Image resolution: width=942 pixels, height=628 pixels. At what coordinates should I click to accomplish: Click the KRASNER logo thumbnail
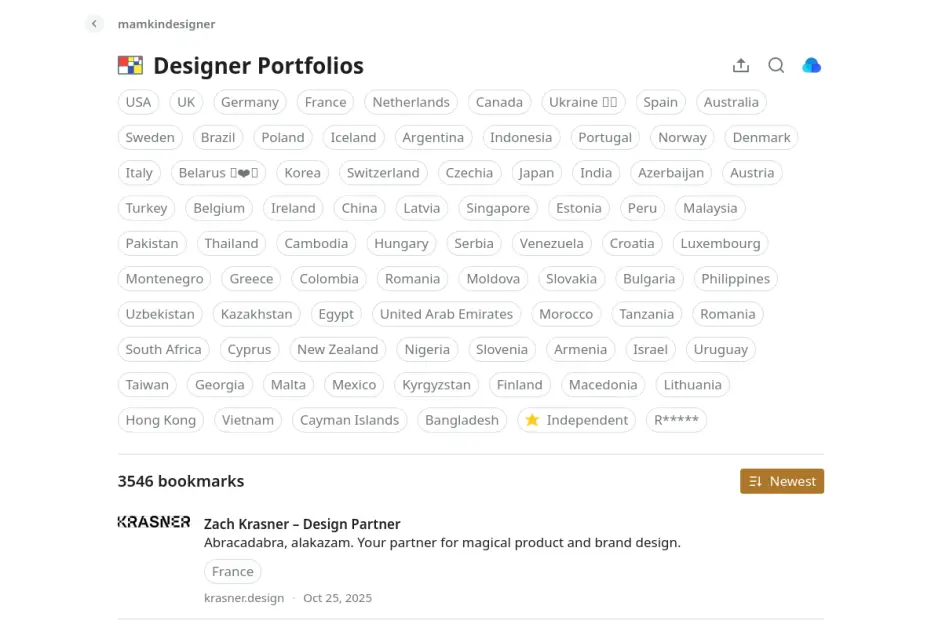pyautogui.click(x=153, y=522)
